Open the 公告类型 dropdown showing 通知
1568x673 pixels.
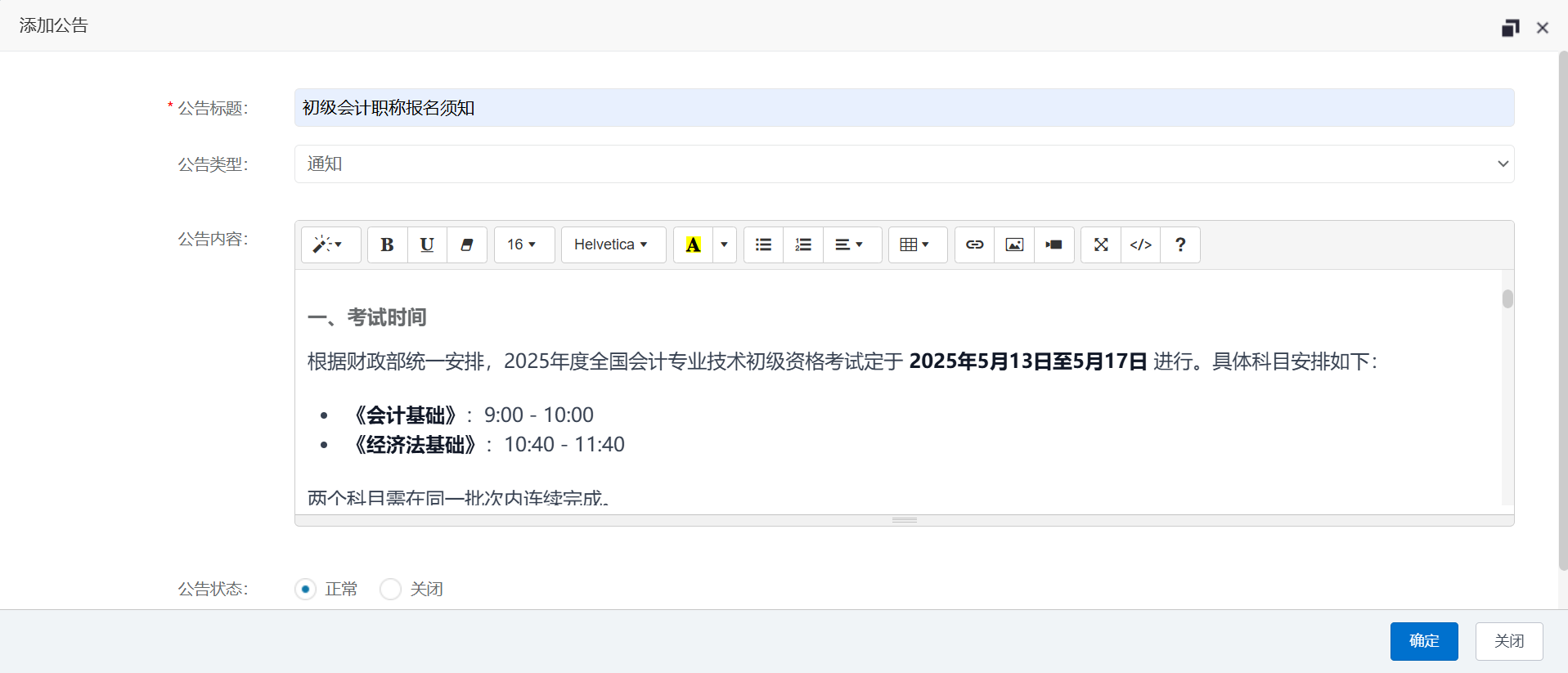[x=904, y=164]
